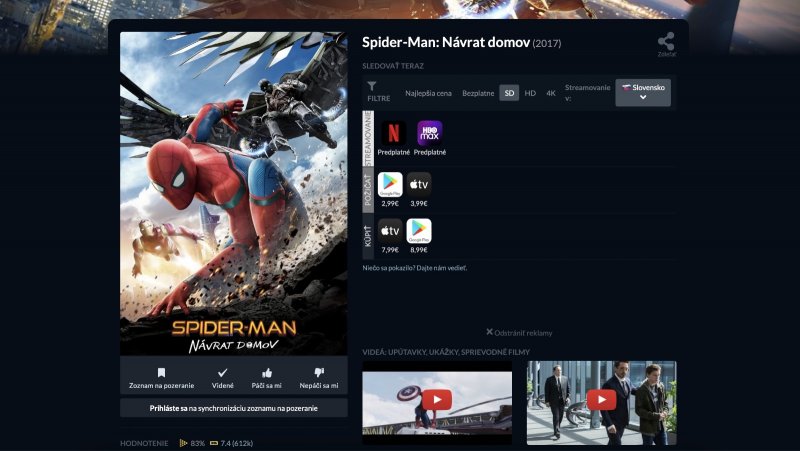Select the Najlepšia cena filter
The width and height of the screenshot is (800, 451).
428,93
